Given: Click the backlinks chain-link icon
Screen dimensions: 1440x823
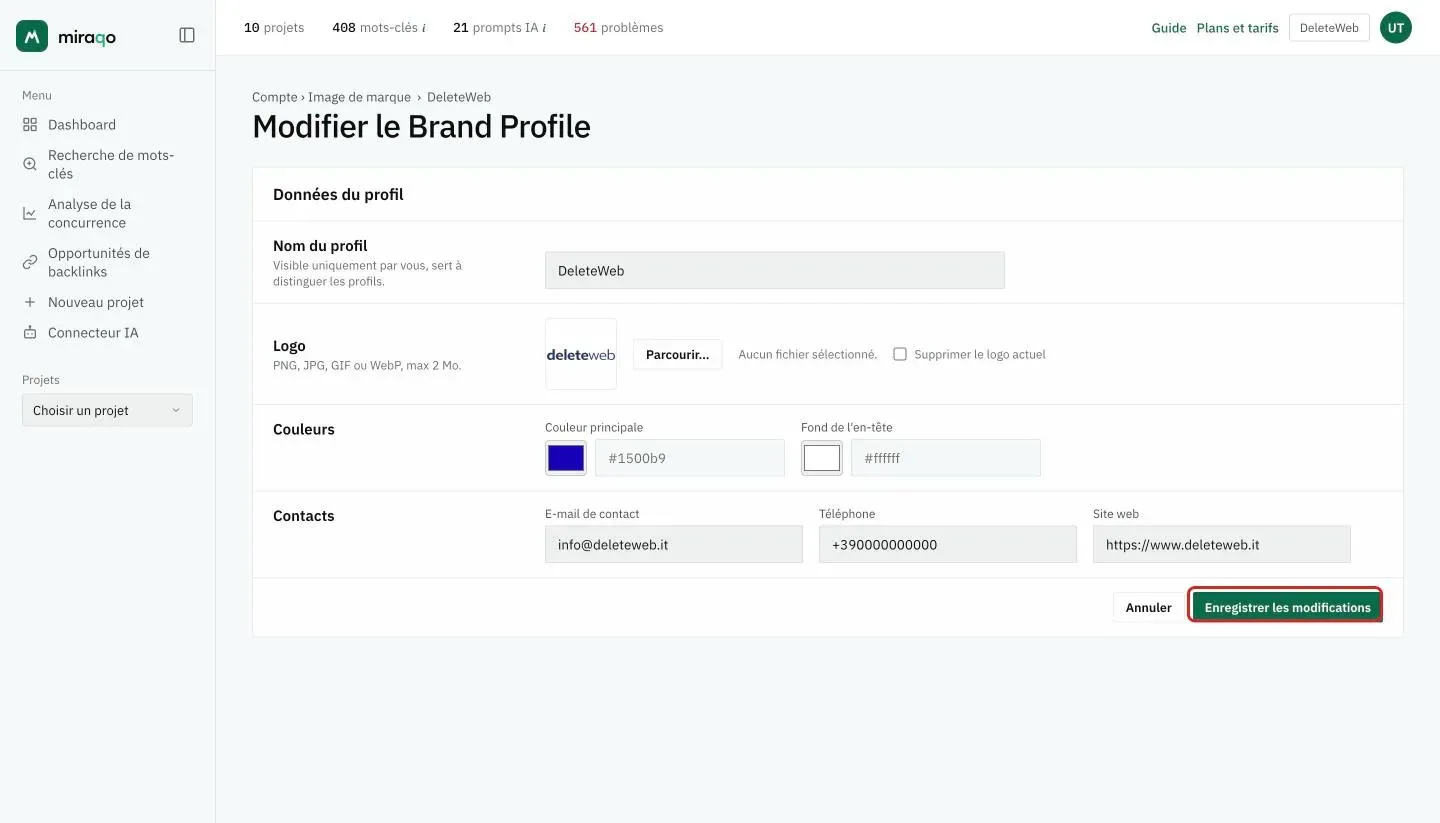Looking at the screenshot, I should click(30, 262).
